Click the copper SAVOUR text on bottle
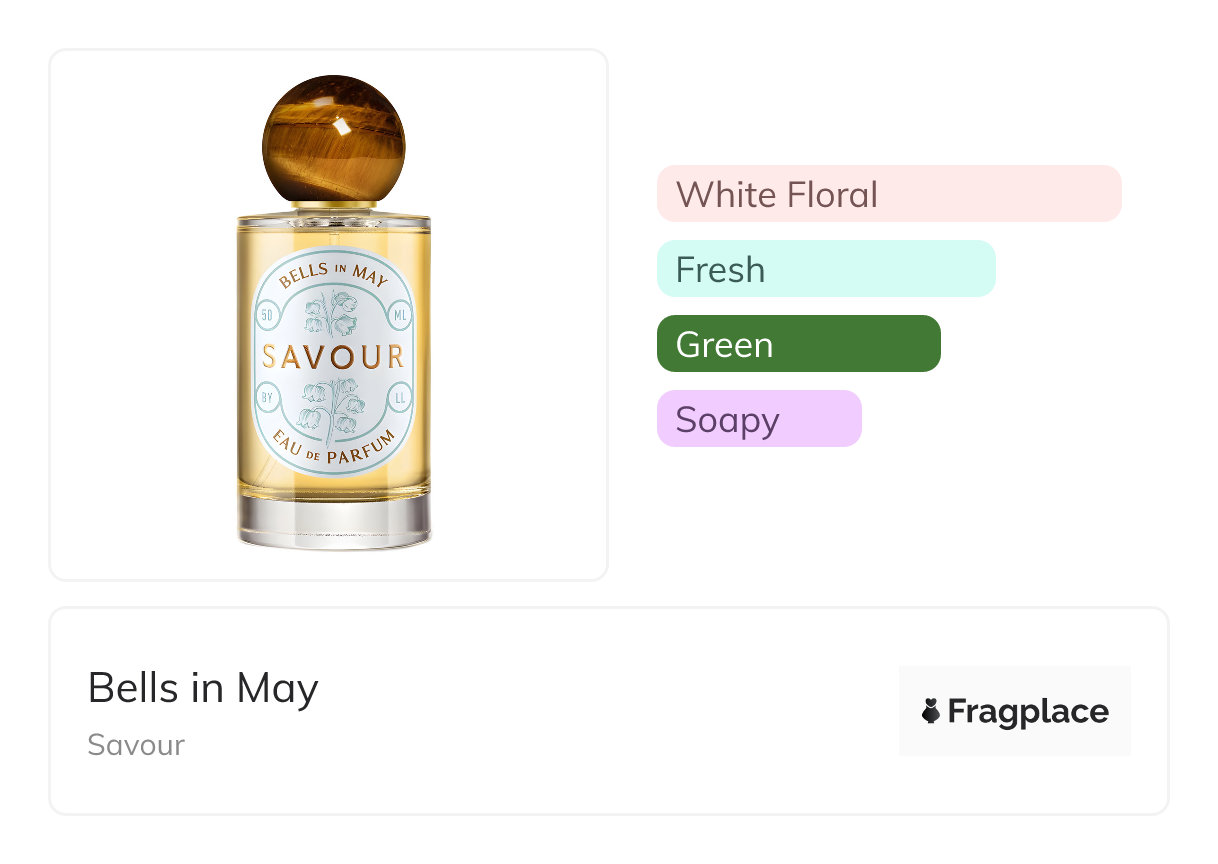The height and width of the screenshot is (864, 1218). [333, 357]
